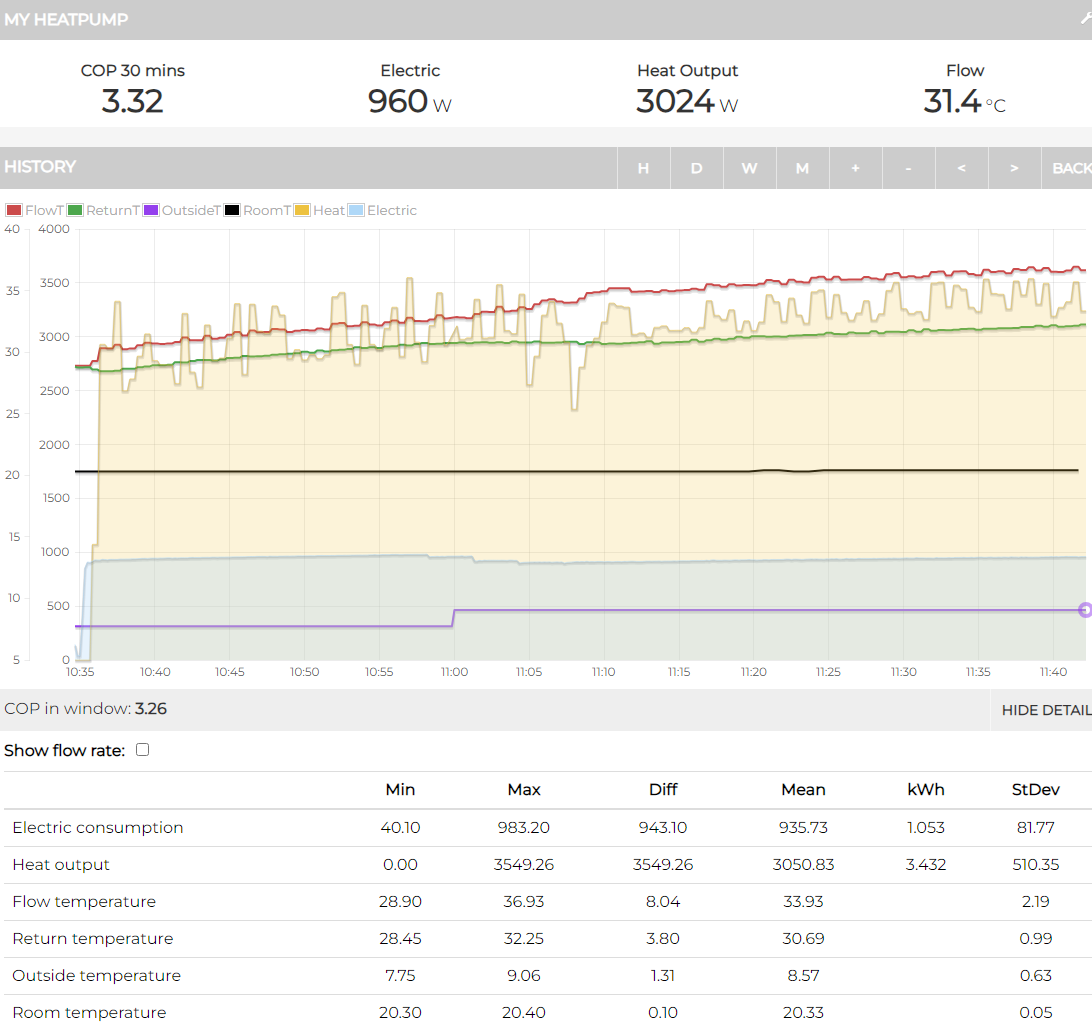
Task: Select the hourly history view H
Action: [643, 168]
